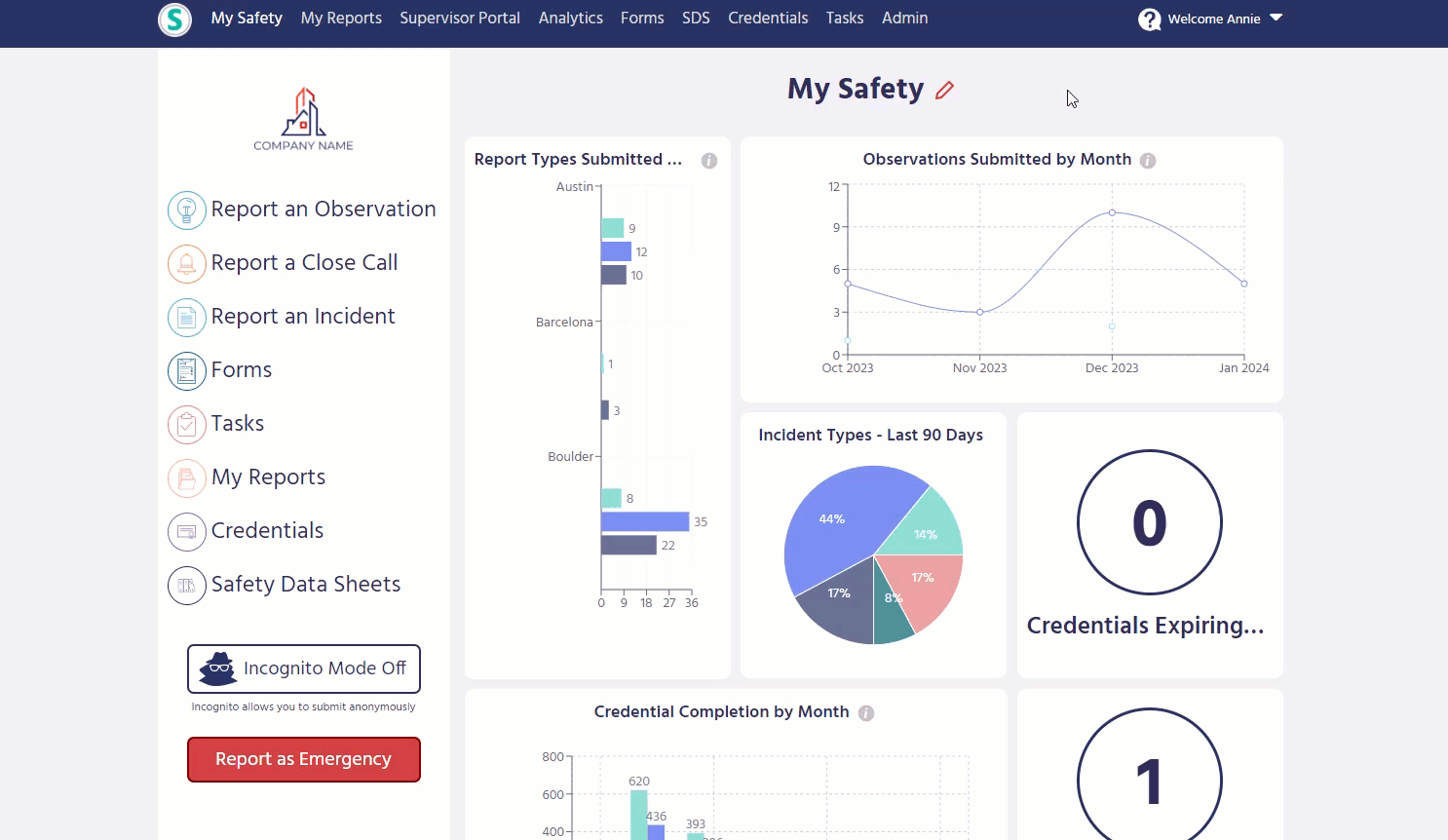Click the pencil edit icon beside My Safety

tap(944, 91)
